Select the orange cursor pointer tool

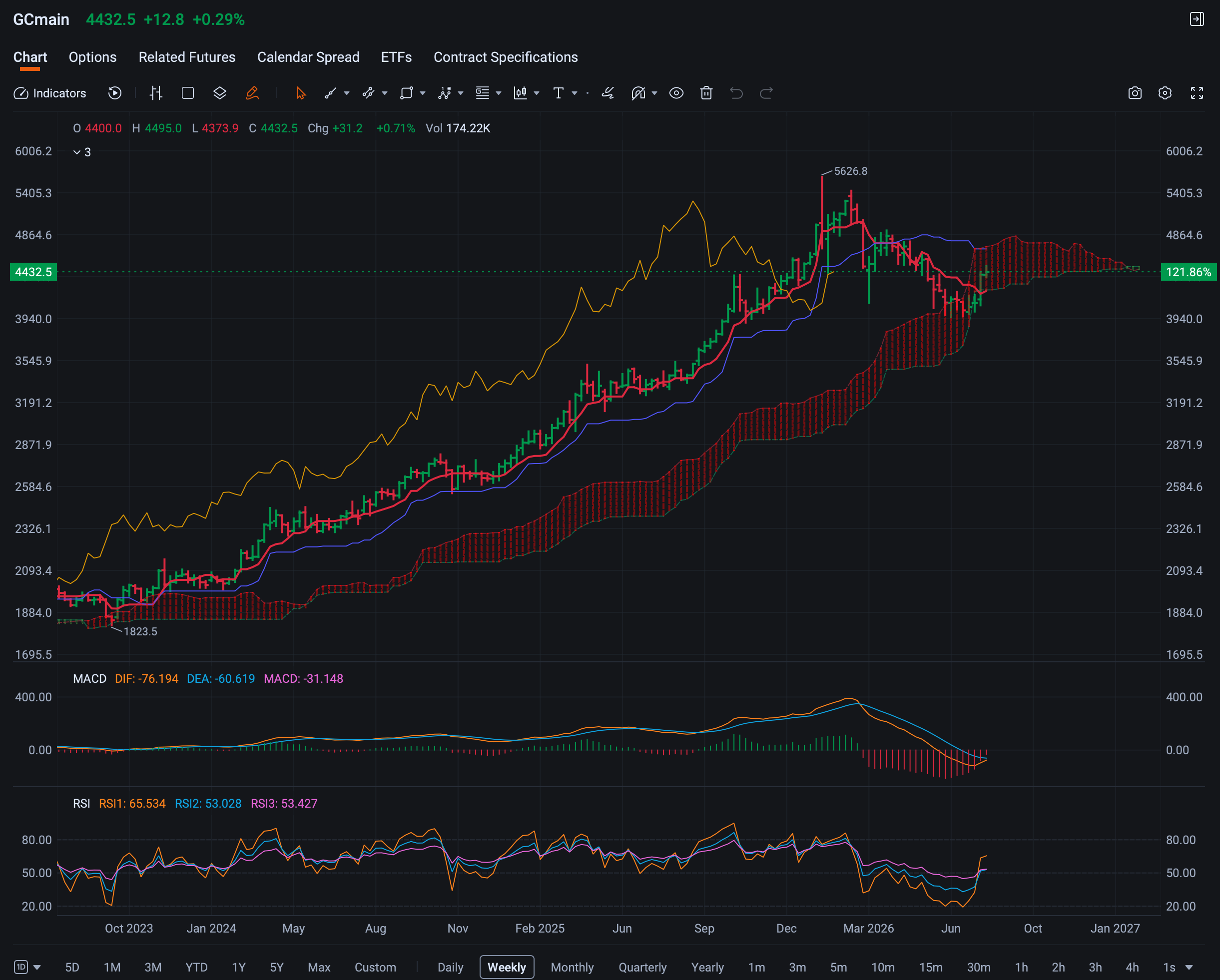[x=300, y=93]
